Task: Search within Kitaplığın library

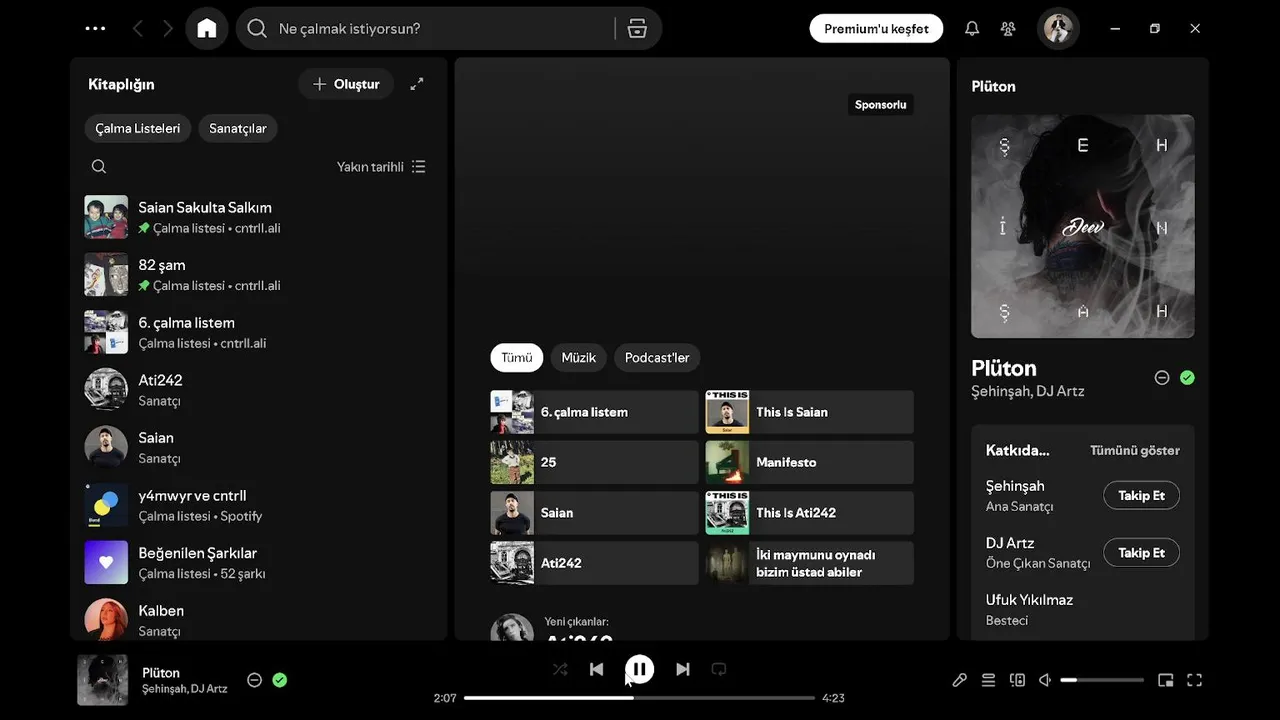Action: 99,167
